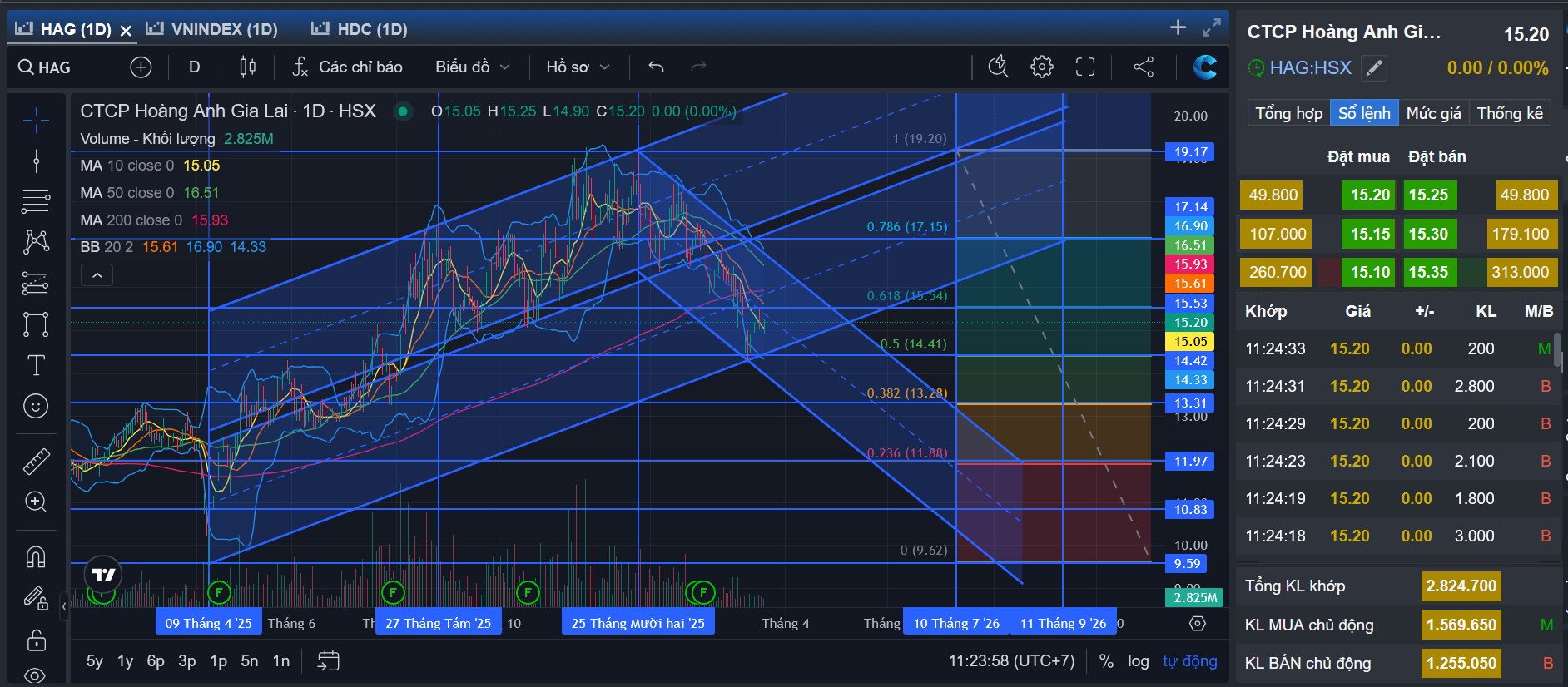Open the emoji icons tool
Screen dimensions: 1568x687
click(36, 406)
